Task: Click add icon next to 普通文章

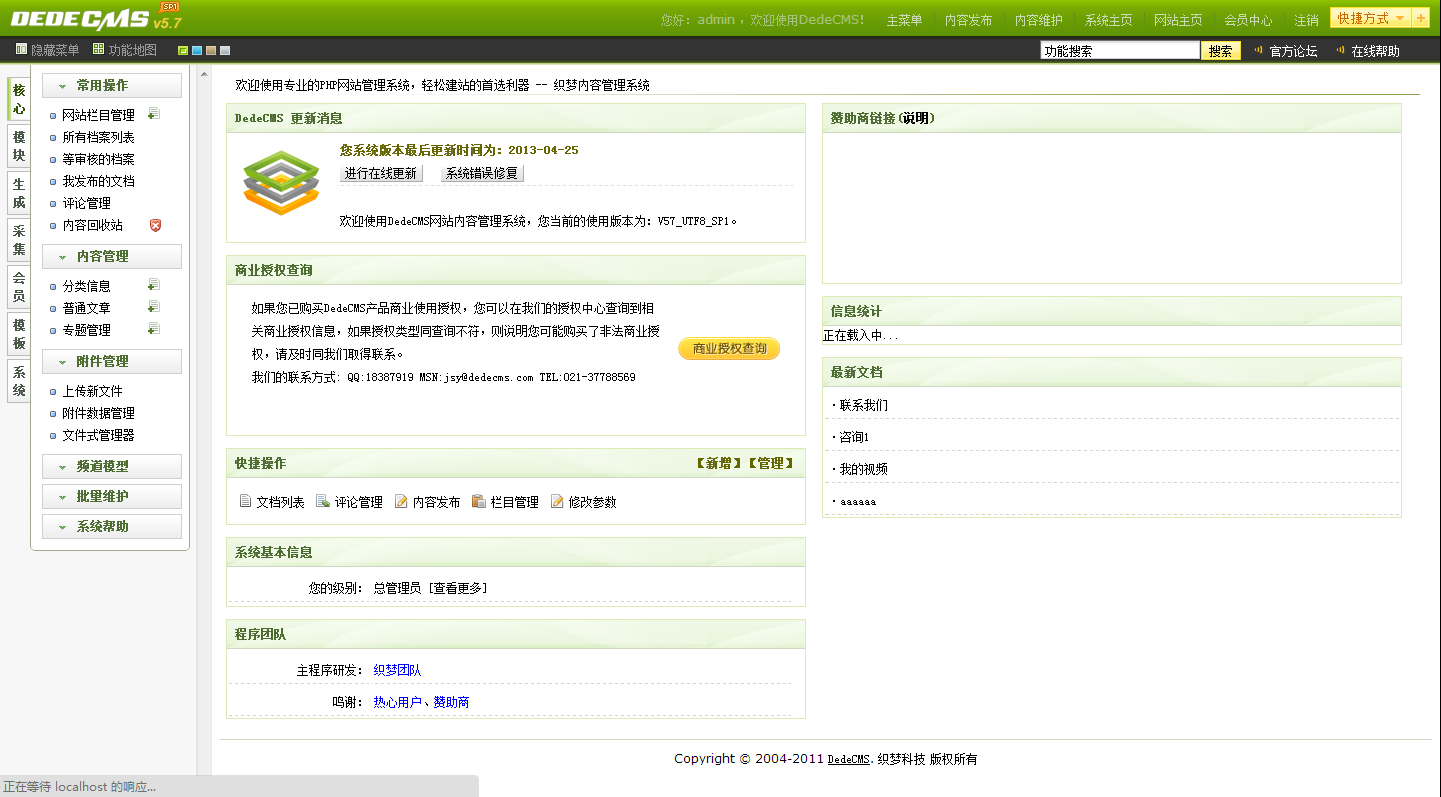Action: click(154, 307)
